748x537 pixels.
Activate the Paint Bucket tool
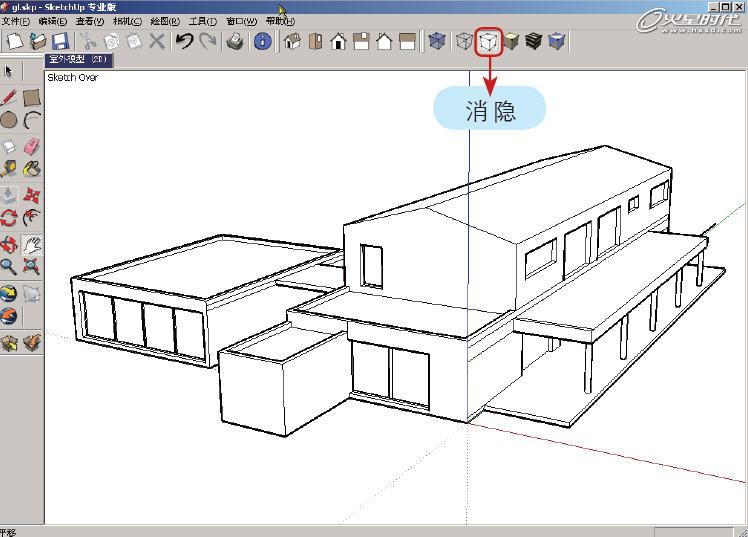(x=32, y=170)
